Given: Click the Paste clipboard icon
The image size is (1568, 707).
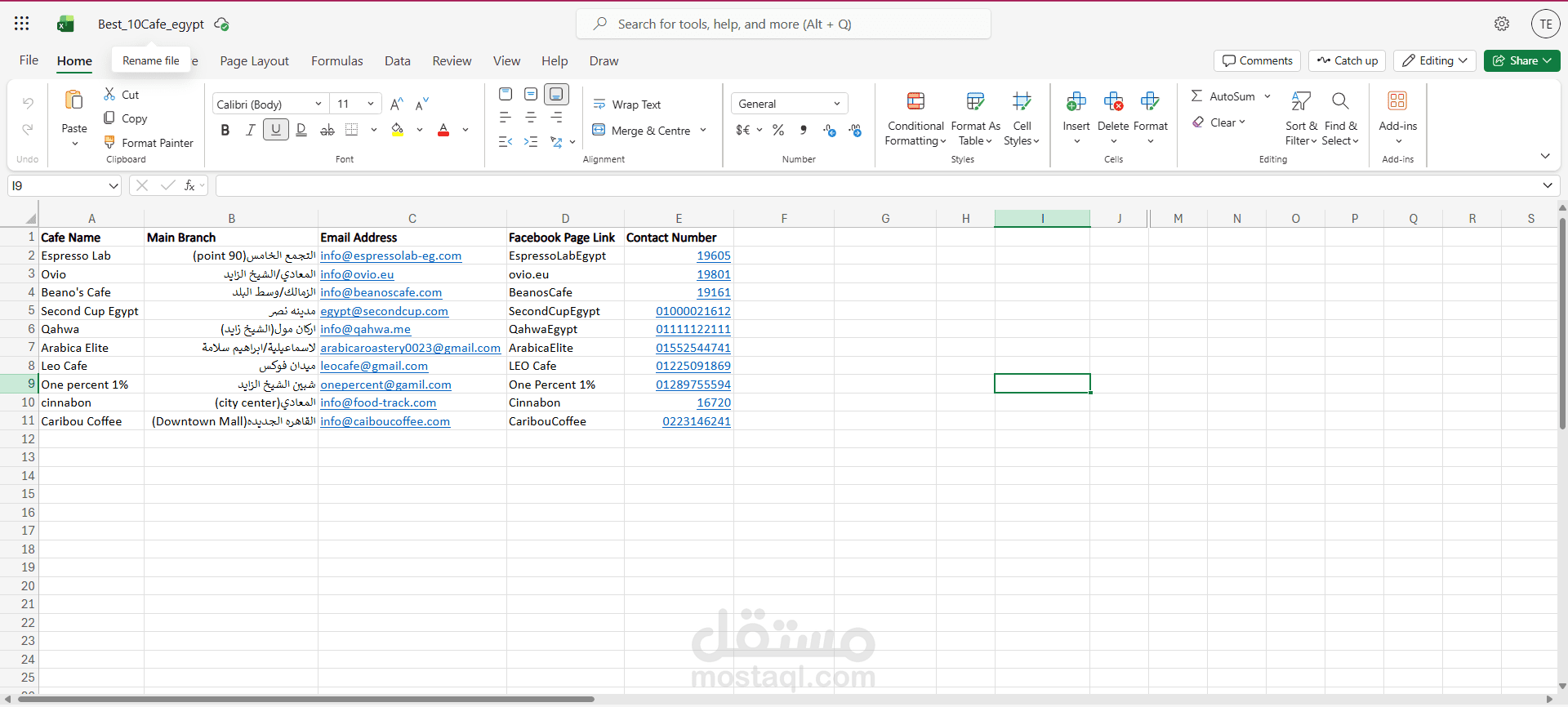Looking at the screenshot, I should 73,101.
